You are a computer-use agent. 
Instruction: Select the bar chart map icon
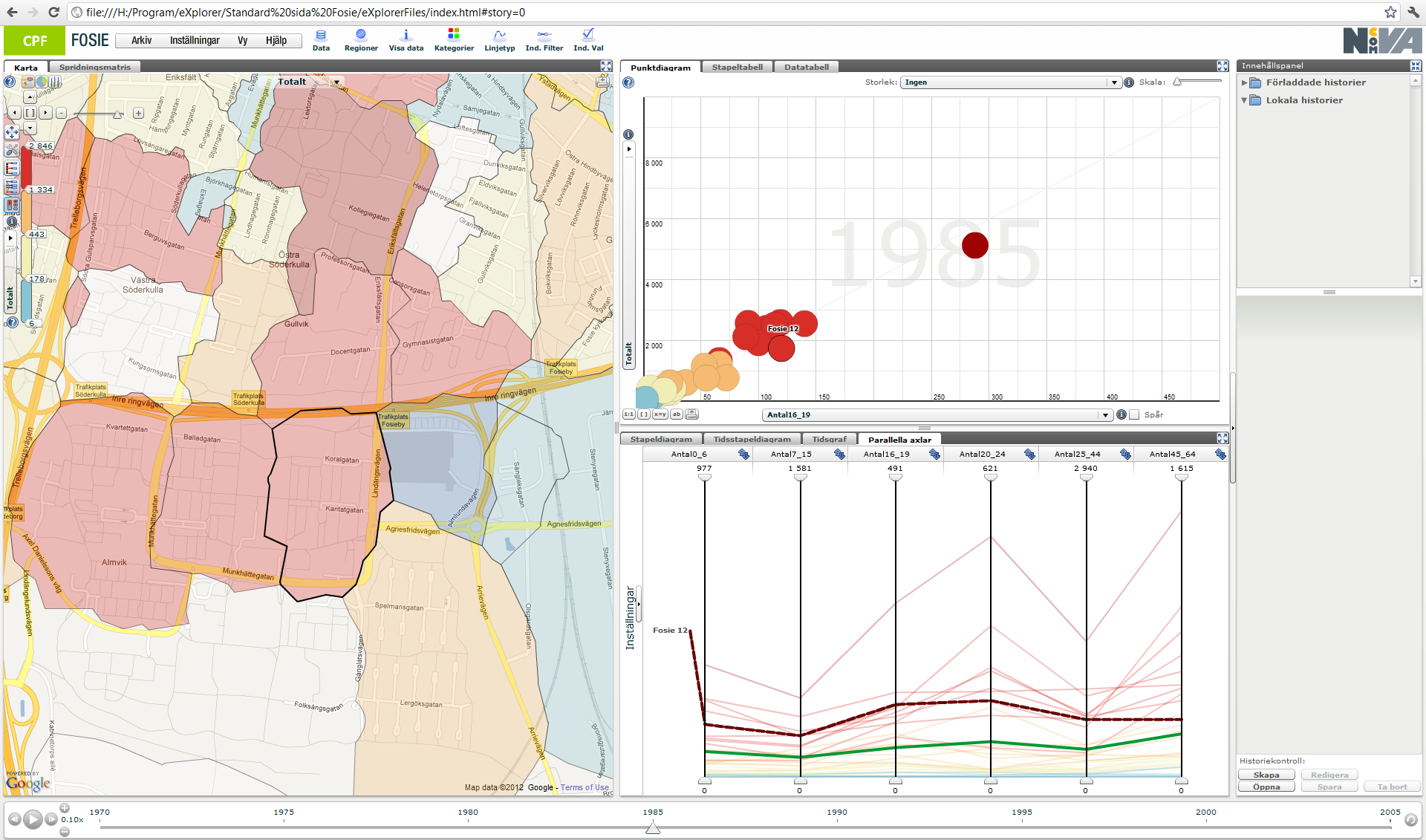click(55, 82)
